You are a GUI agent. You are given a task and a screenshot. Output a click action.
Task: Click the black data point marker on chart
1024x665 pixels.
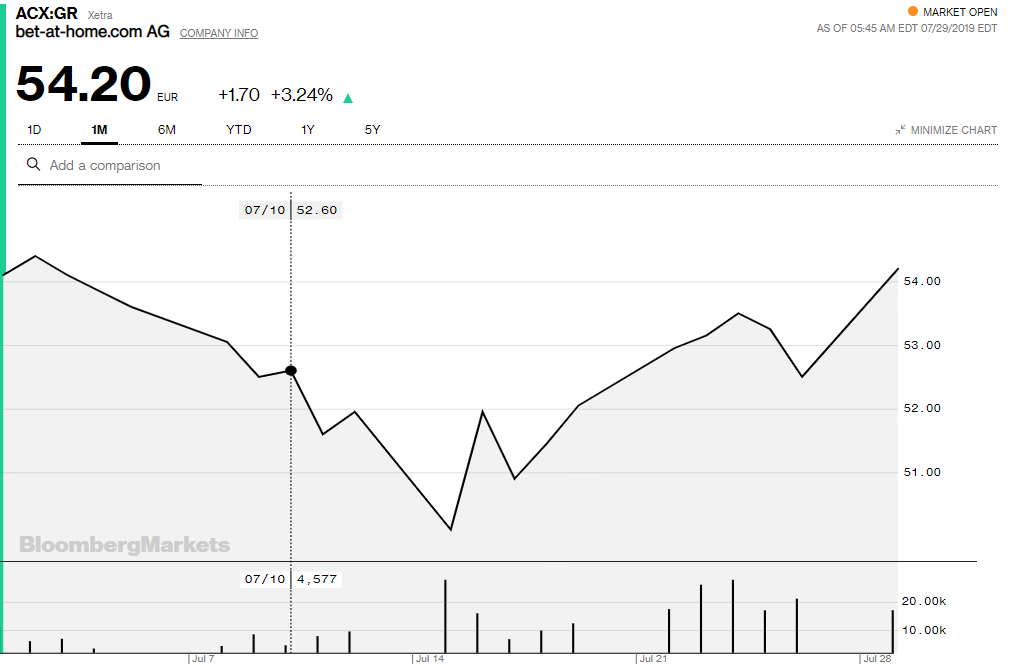click(291, 370)
